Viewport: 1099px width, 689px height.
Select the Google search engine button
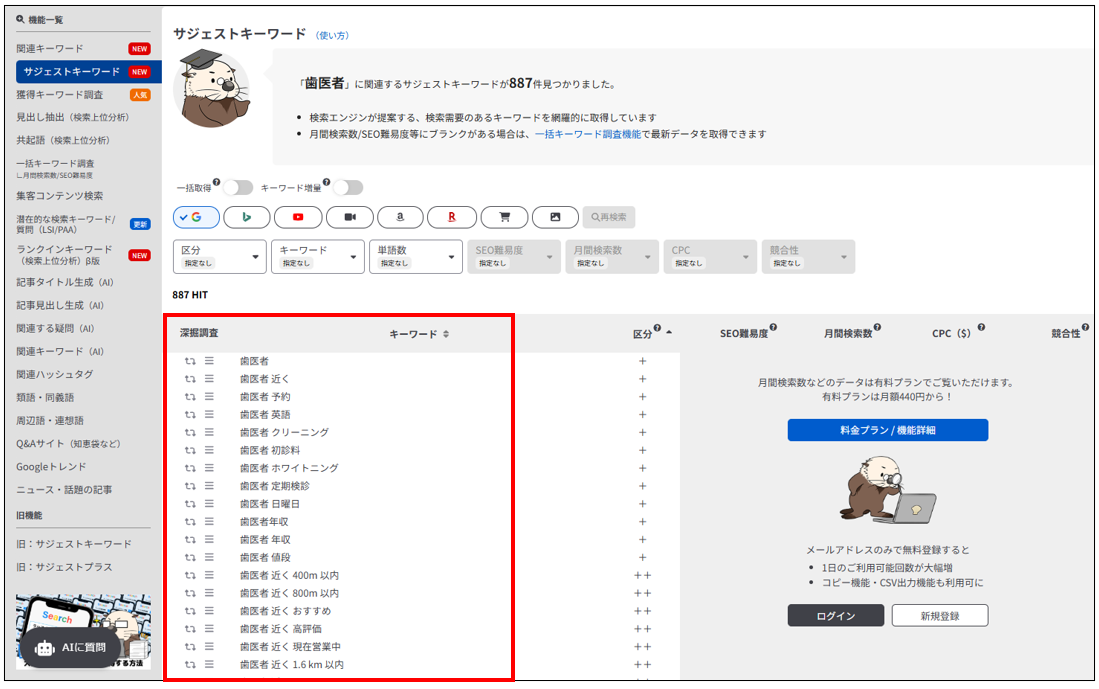tap(196, 217)
